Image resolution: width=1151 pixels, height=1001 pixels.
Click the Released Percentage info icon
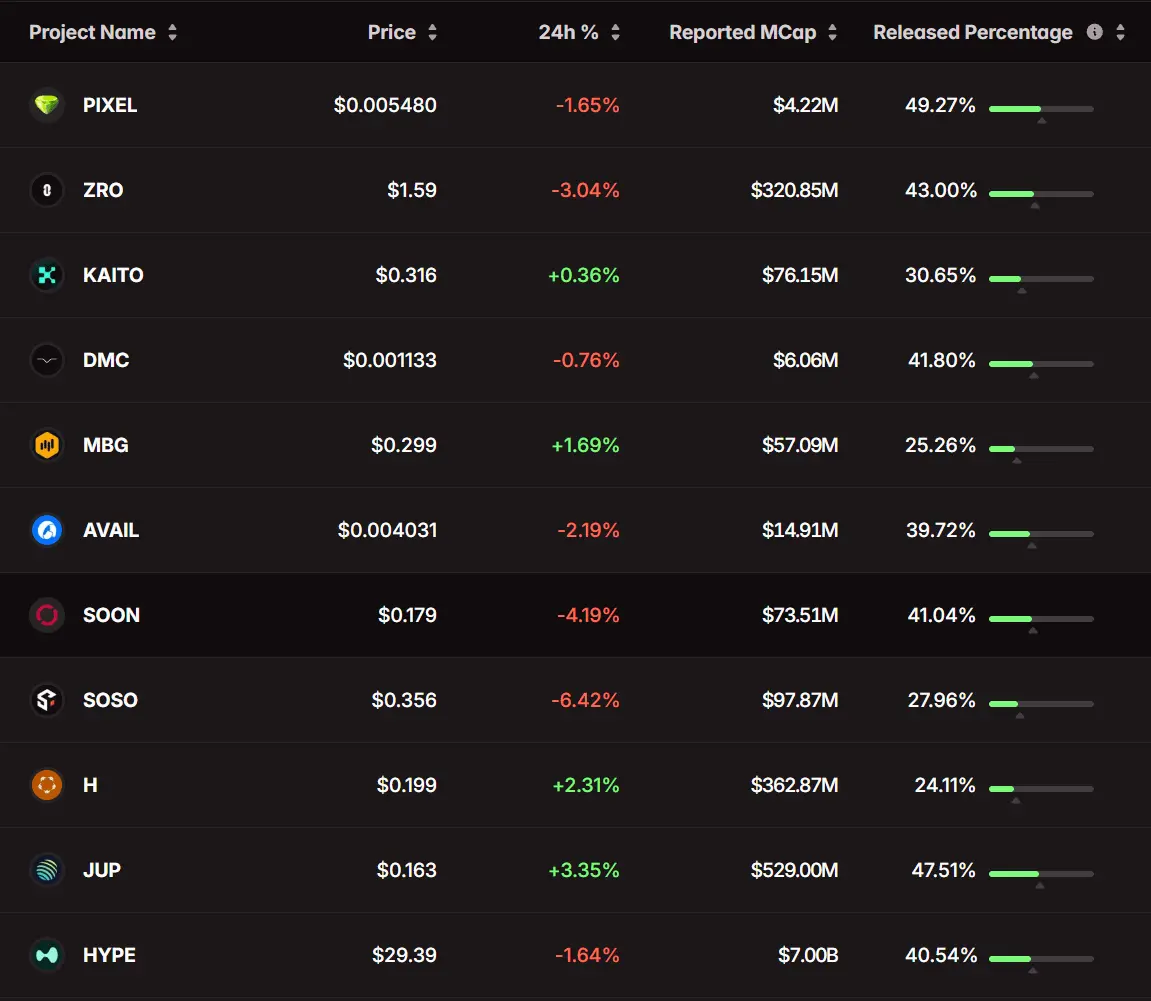(x=1094, y=32)
